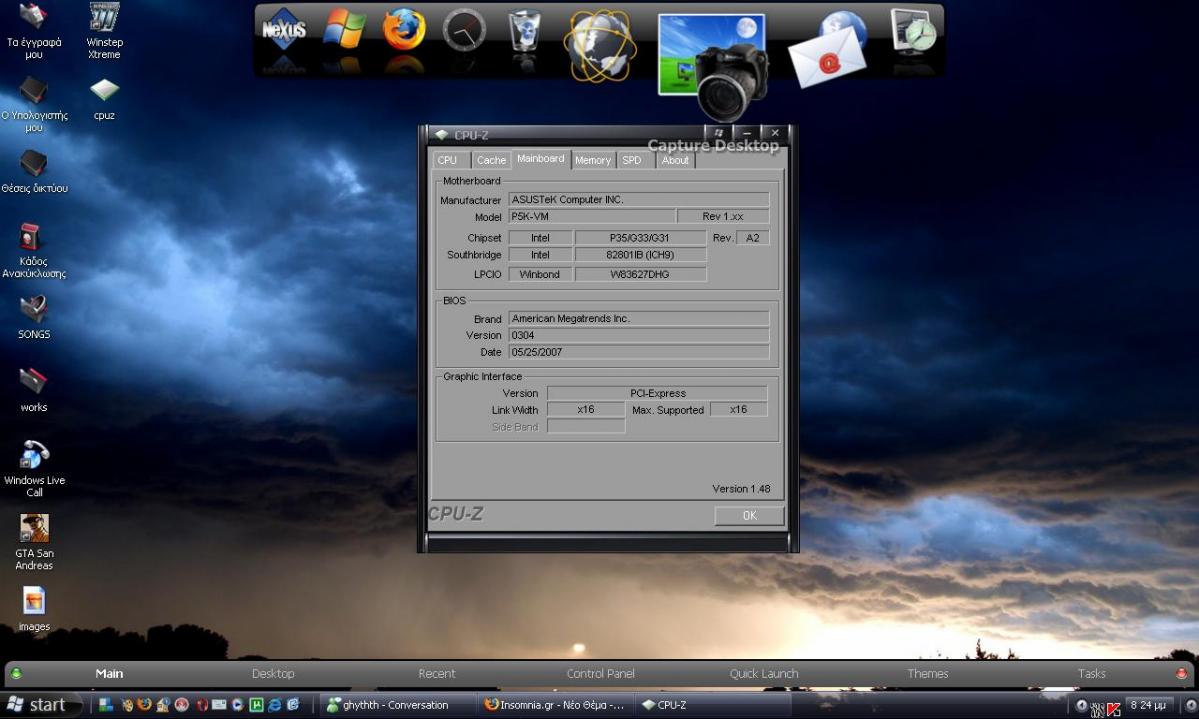The height and width of the screenshot is (719, 1199).
Task: Click the Capture Desktop camera icon
Action: point(713,67)
